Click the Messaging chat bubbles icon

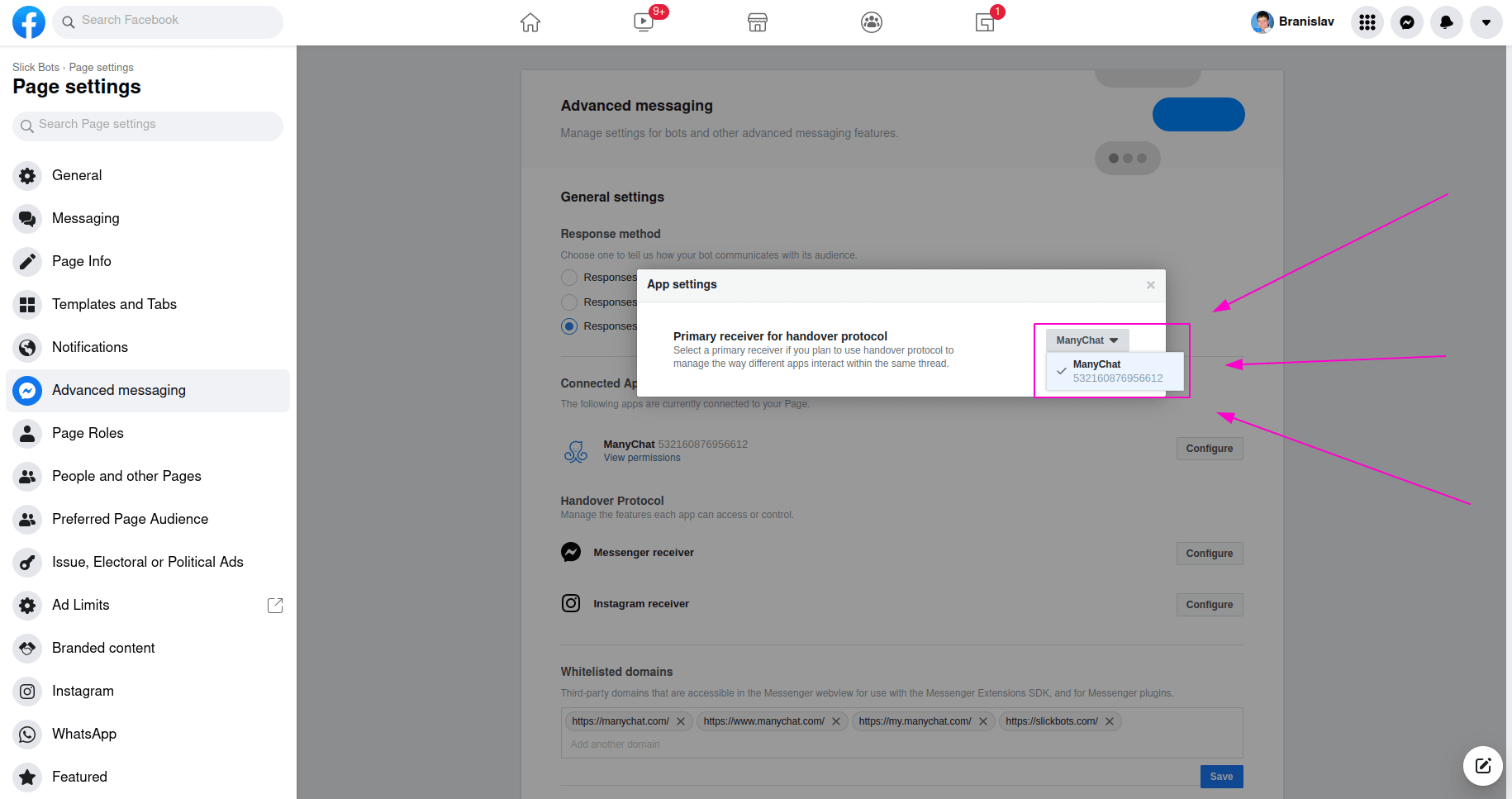[x=27, y=219]
